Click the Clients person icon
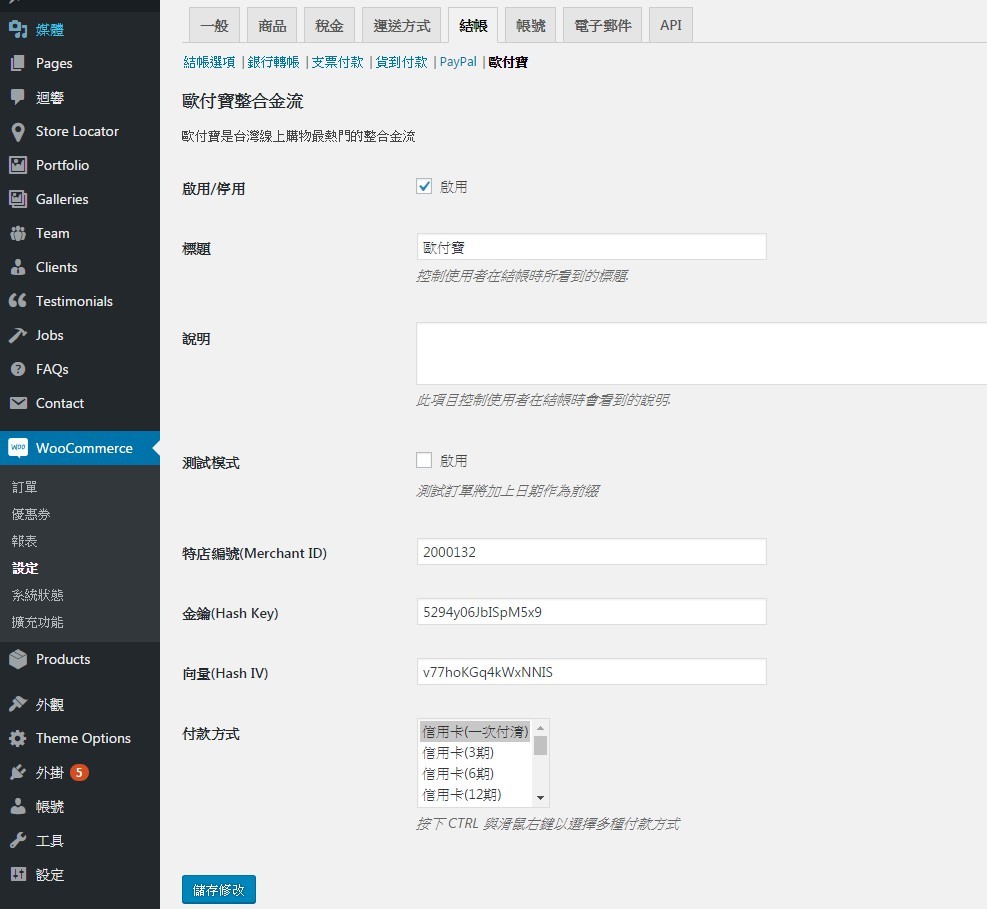987x909 pixels. (x=18, y=267)
